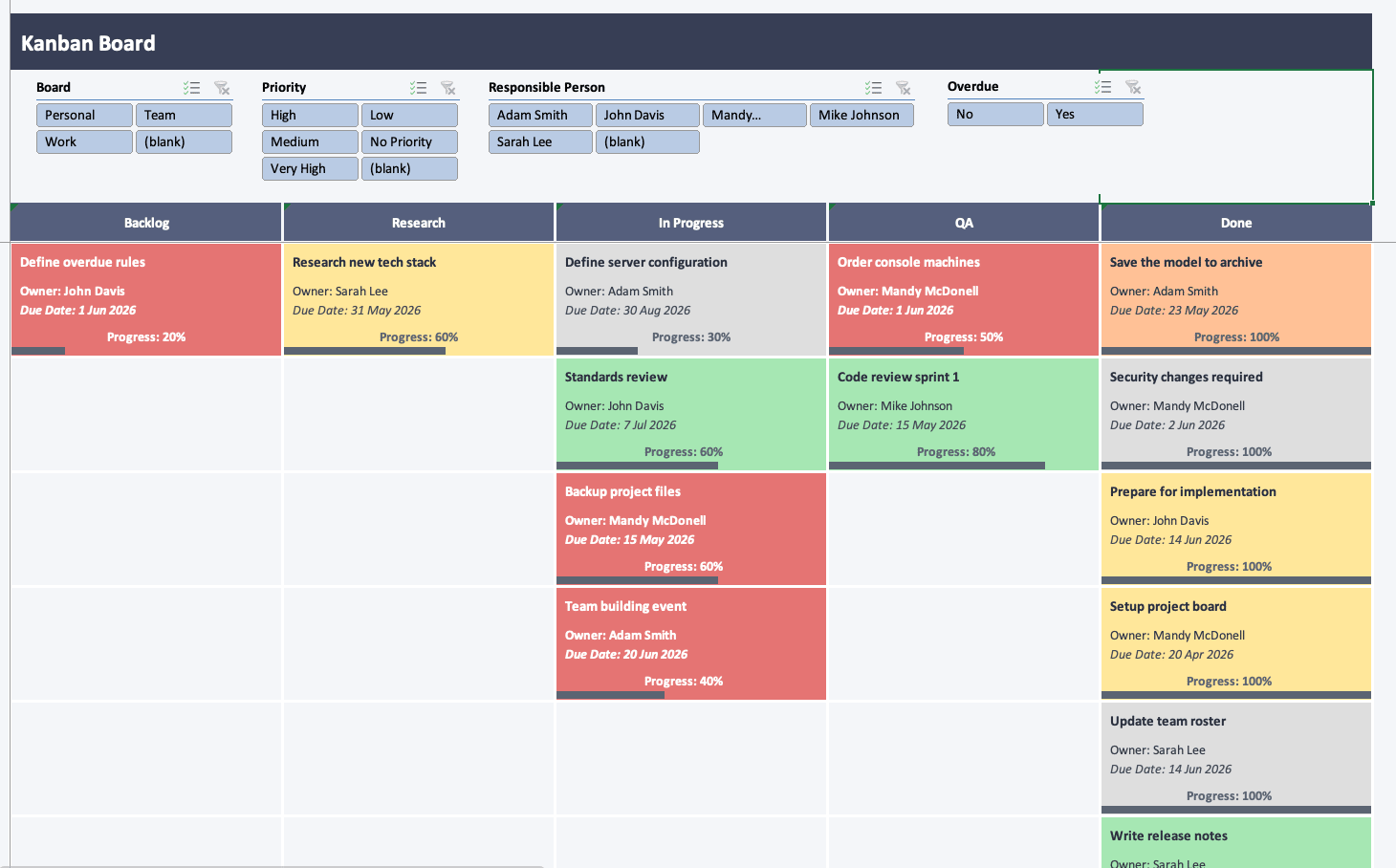1396x868 pixels.
Task: Open the Setup project board card
Action: coord(1236,643)
